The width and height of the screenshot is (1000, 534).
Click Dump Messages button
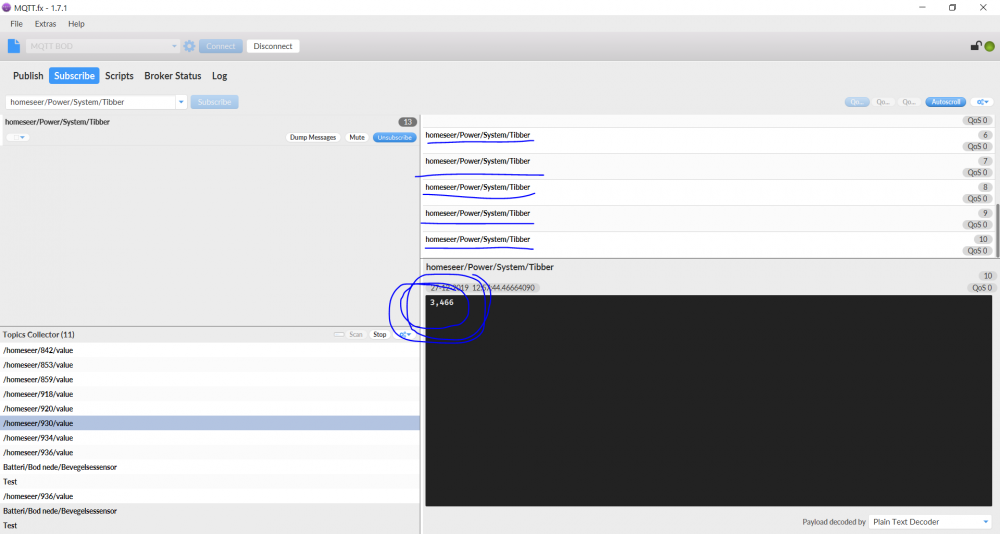[x=313, y=137]
